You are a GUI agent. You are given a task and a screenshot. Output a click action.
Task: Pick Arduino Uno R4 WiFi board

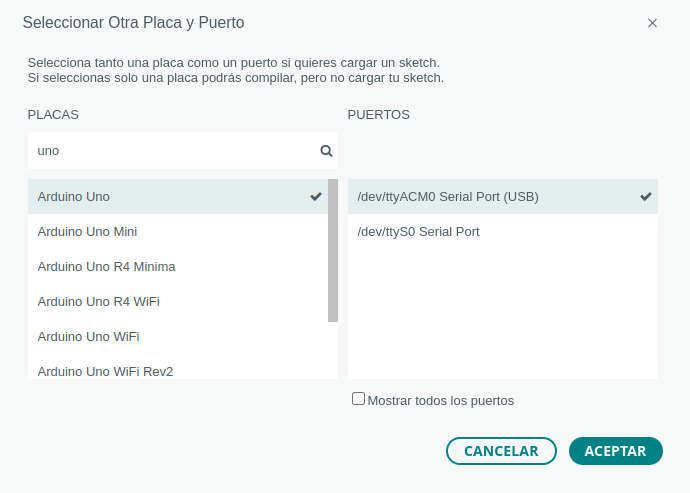(98, 302)
